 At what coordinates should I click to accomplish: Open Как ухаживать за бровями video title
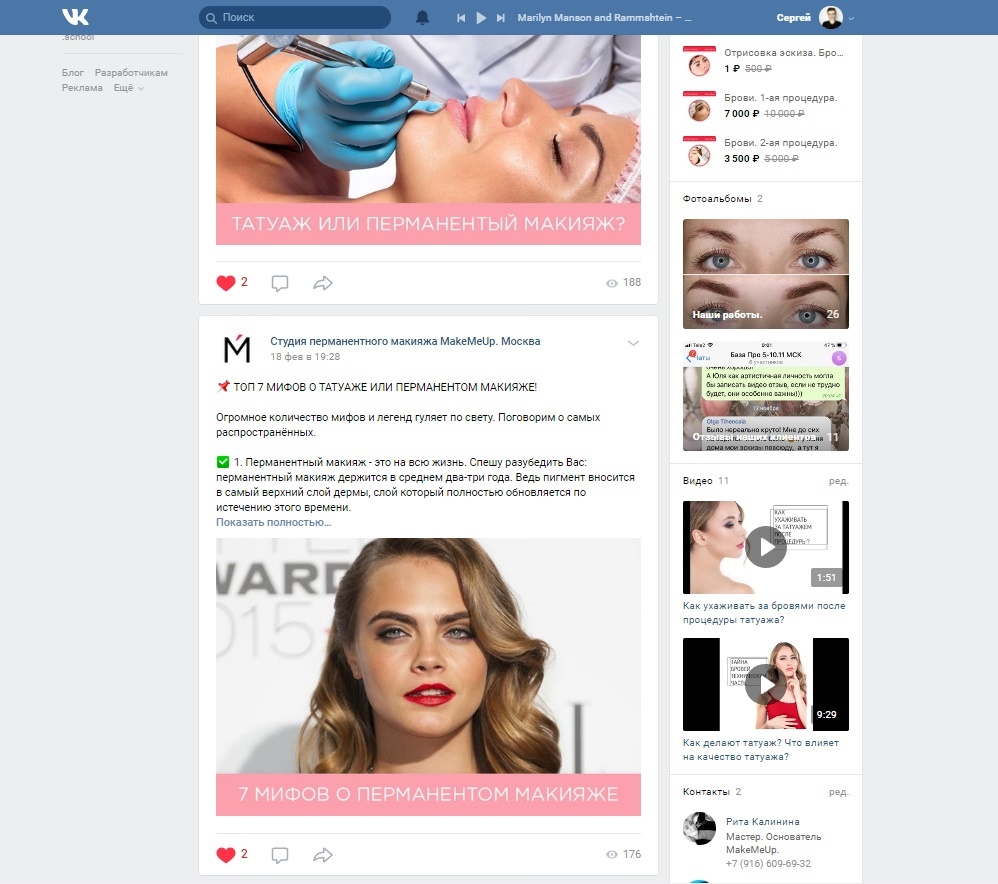(764, 612)
